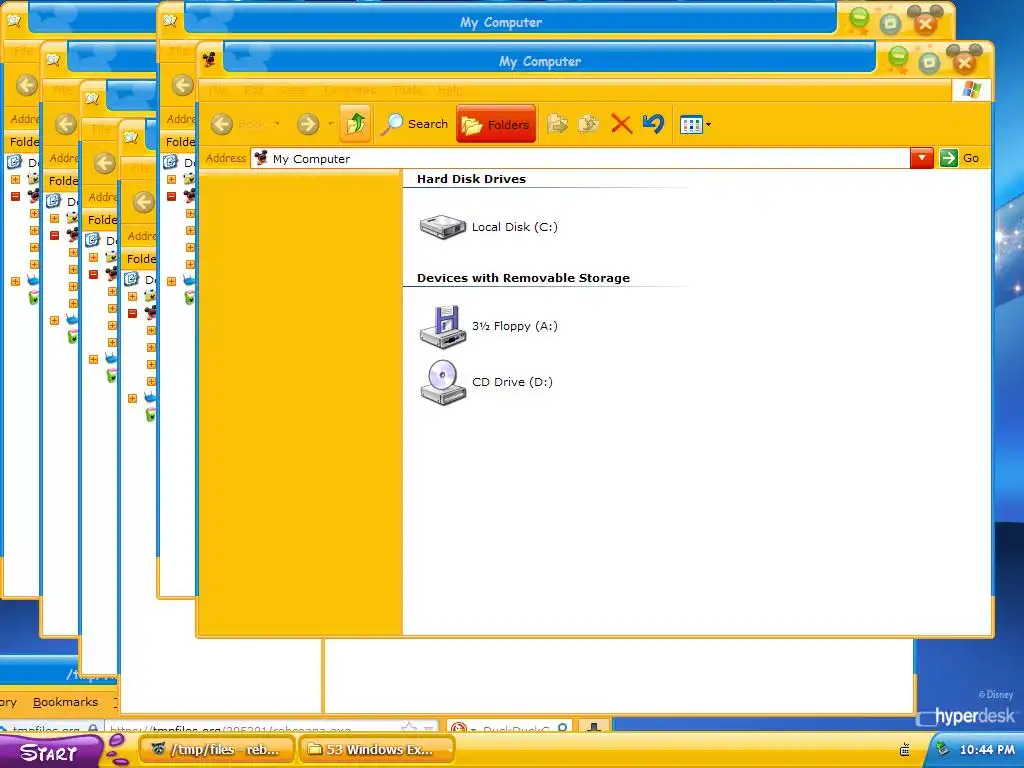Open the Edit menu in front window

pos(253,90)
